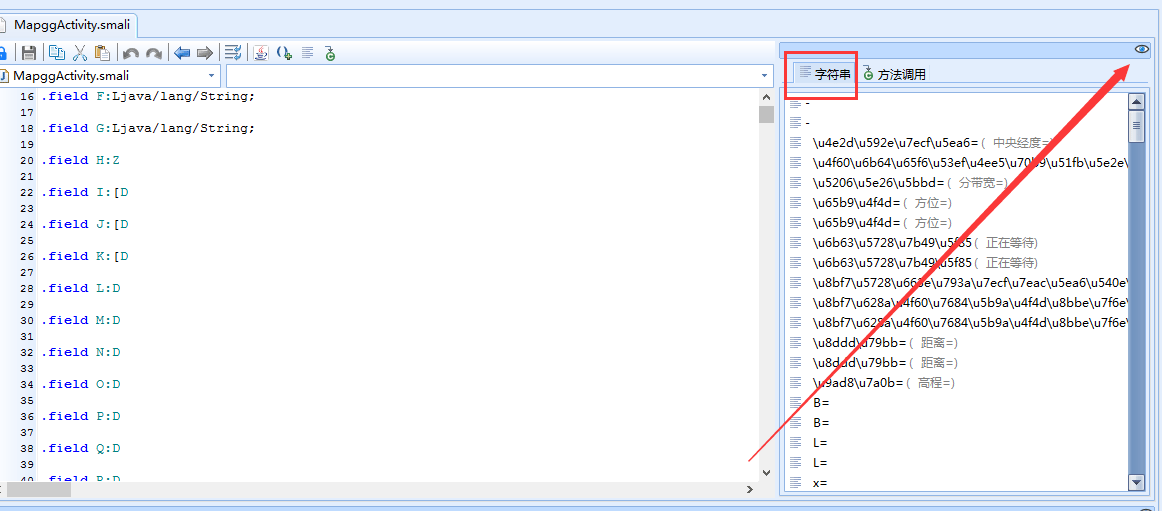This screenshot has width=1162, height=511.
Task: Click the Paste clipboard icon
Action: click(102, 53)
